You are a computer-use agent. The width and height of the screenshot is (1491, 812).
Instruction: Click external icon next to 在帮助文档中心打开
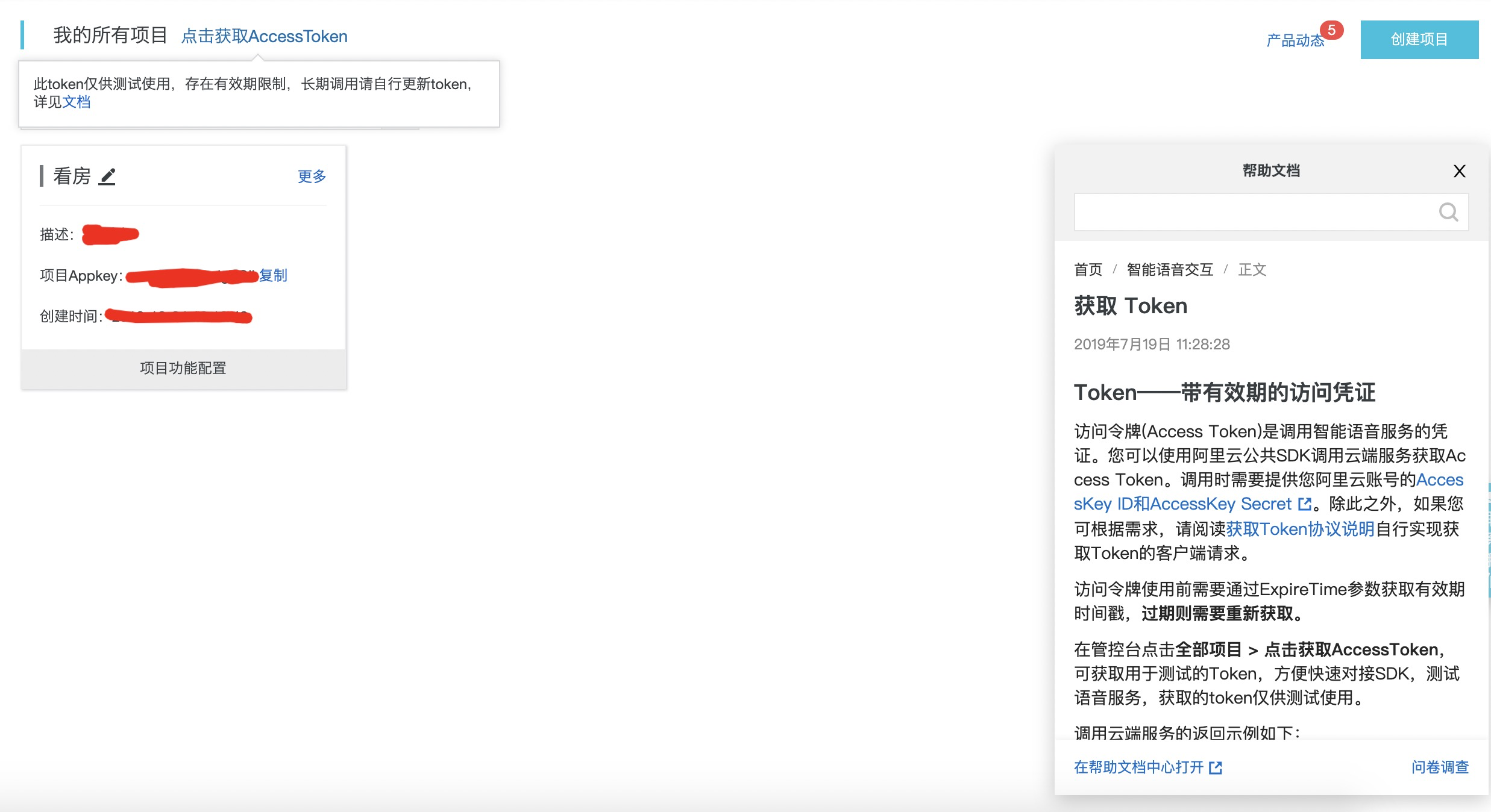click(x=1216, y=767)
